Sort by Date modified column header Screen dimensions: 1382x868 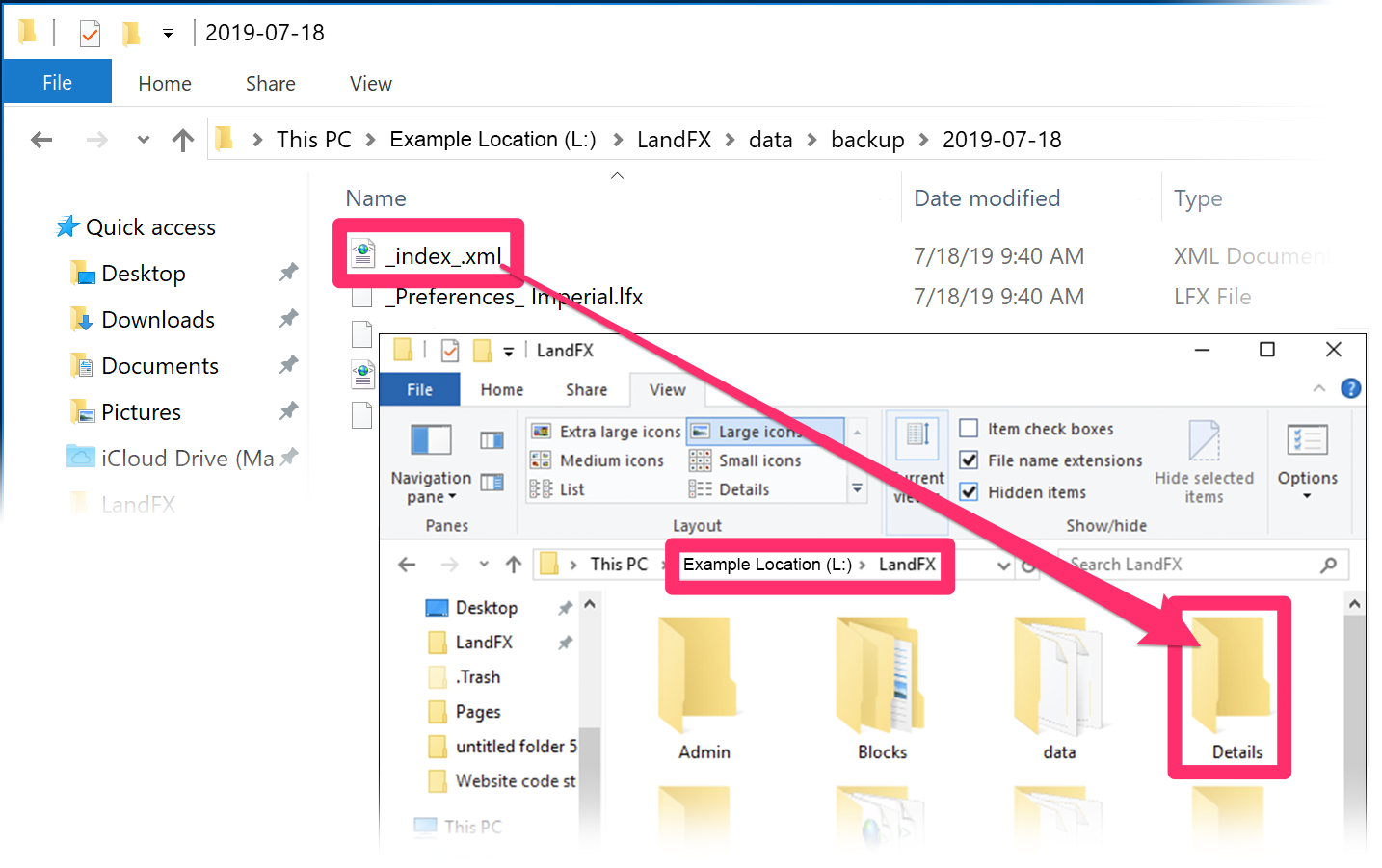point(987,198)
